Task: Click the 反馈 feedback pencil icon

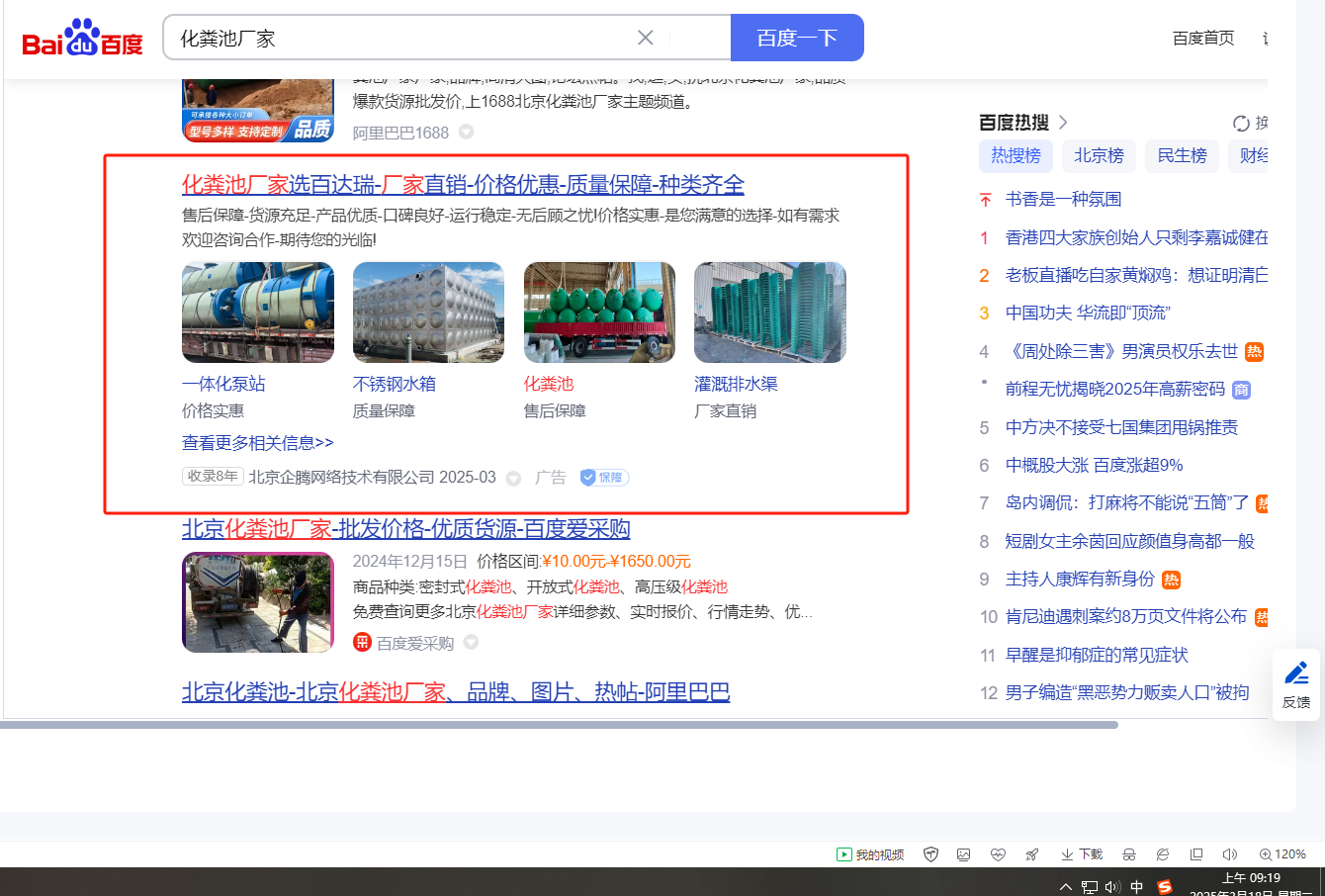Action: pos(1296,672)
